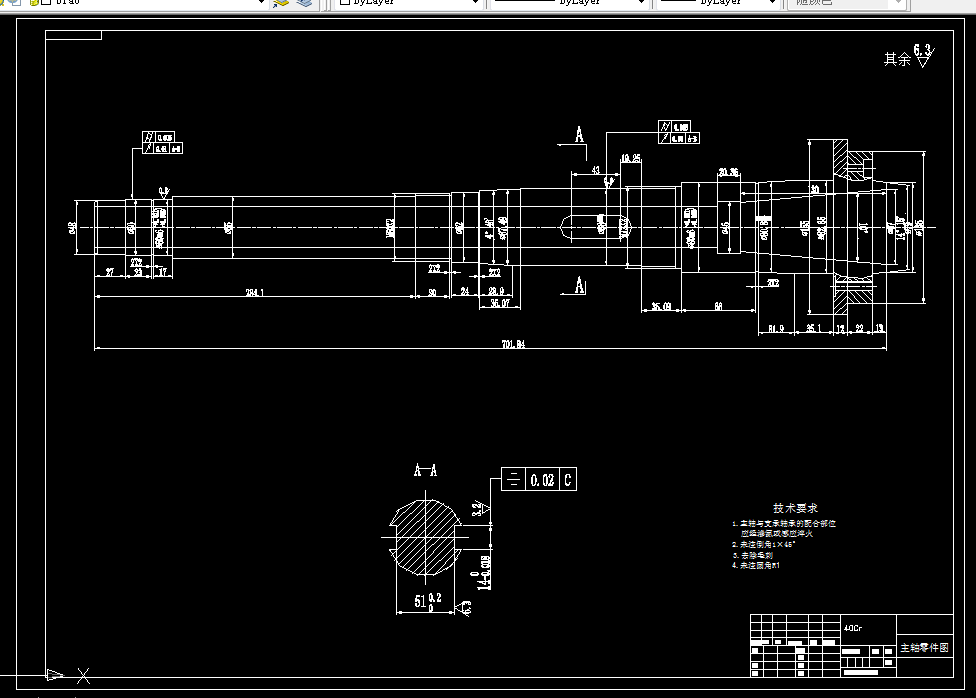Select the overall length dimension 701.84
The image size is (976, 698).
514,344
